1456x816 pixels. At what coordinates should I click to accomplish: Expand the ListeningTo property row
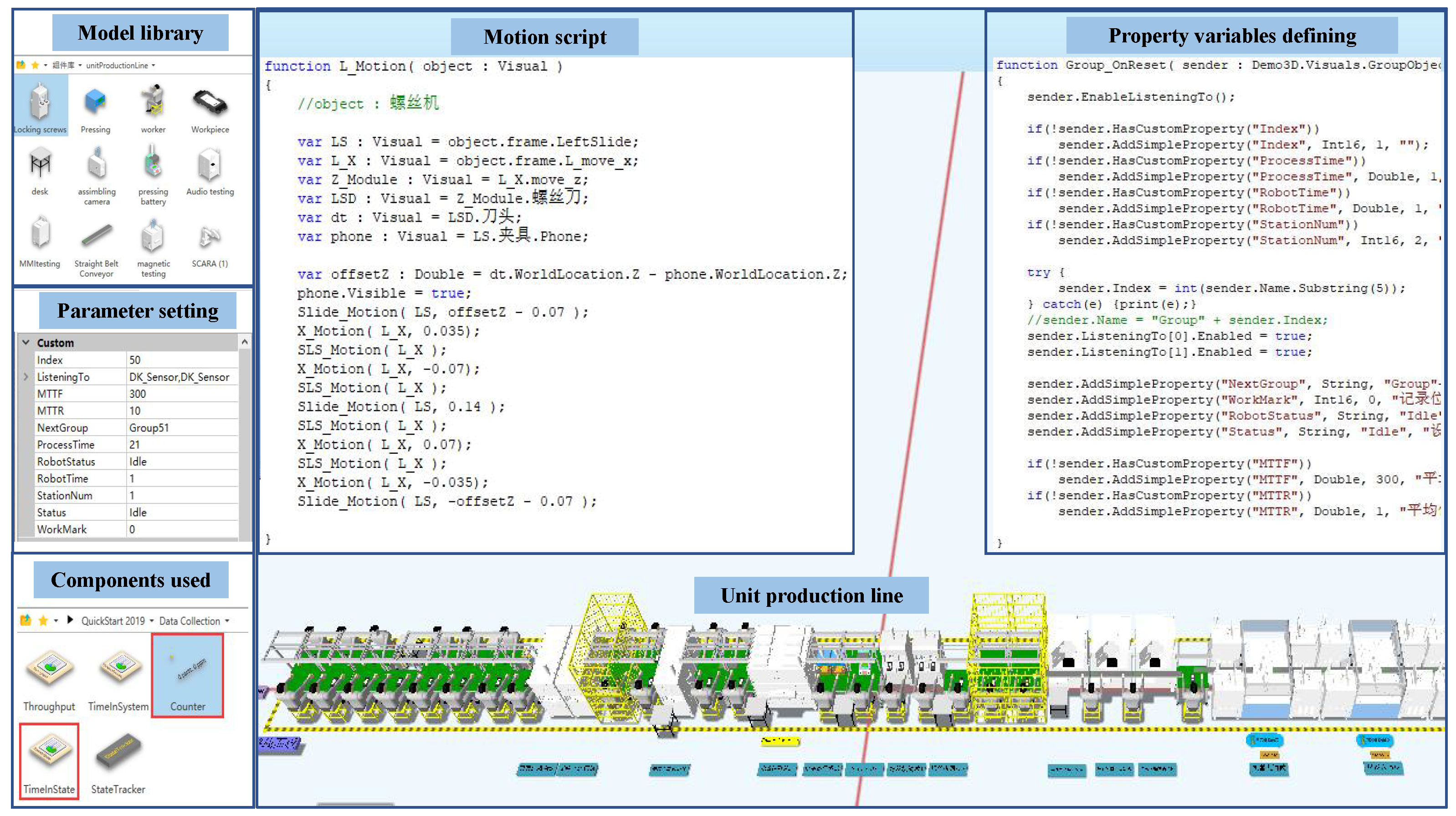point(26,377)
